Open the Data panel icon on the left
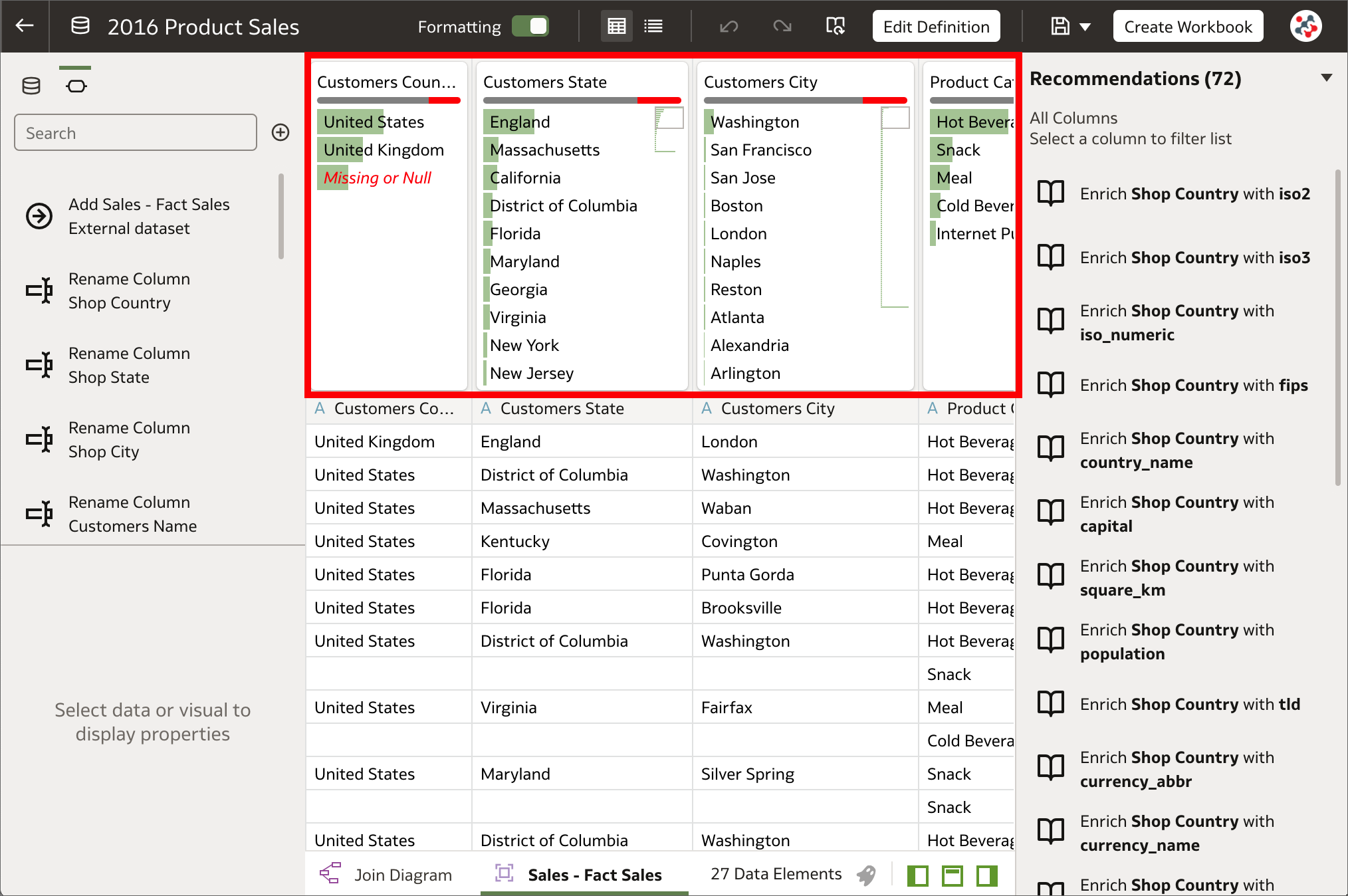Viewport: 1348px width, 896px height. (x=31, y=84)
